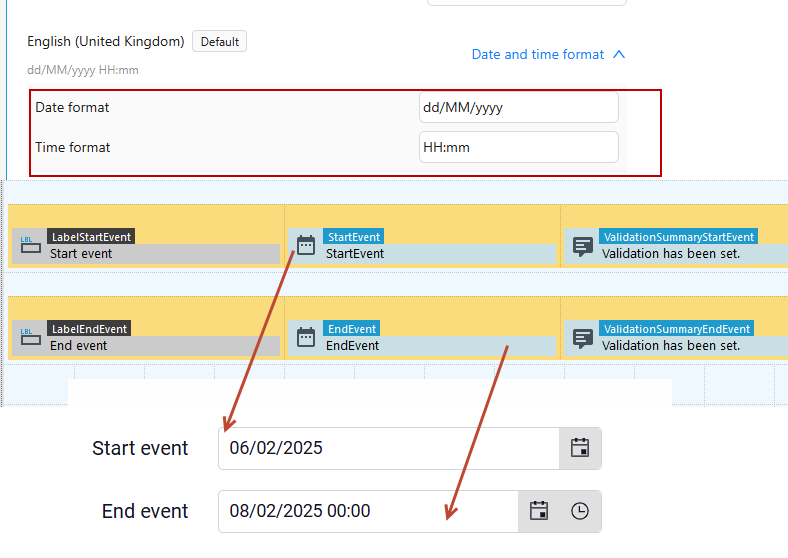Click the 'Start event' text in LabelStartEvent
This screenshot has height=558, width=788.
click(x=81, y=254)
